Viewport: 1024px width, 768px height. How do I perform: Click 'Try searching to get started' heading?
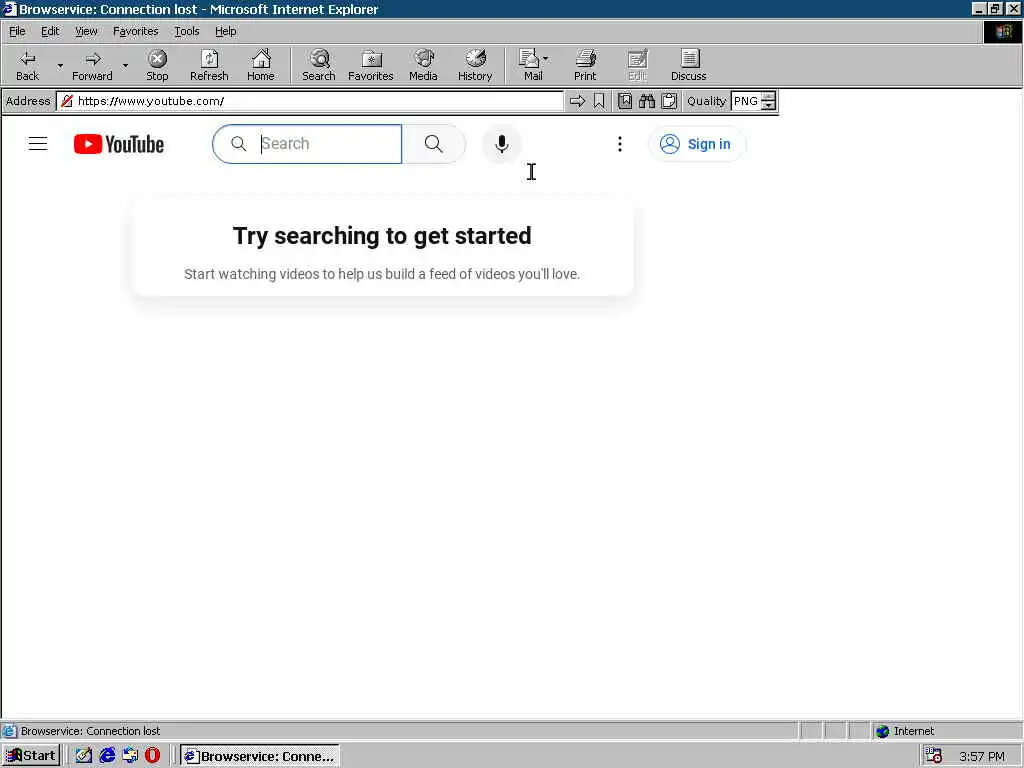382,236
